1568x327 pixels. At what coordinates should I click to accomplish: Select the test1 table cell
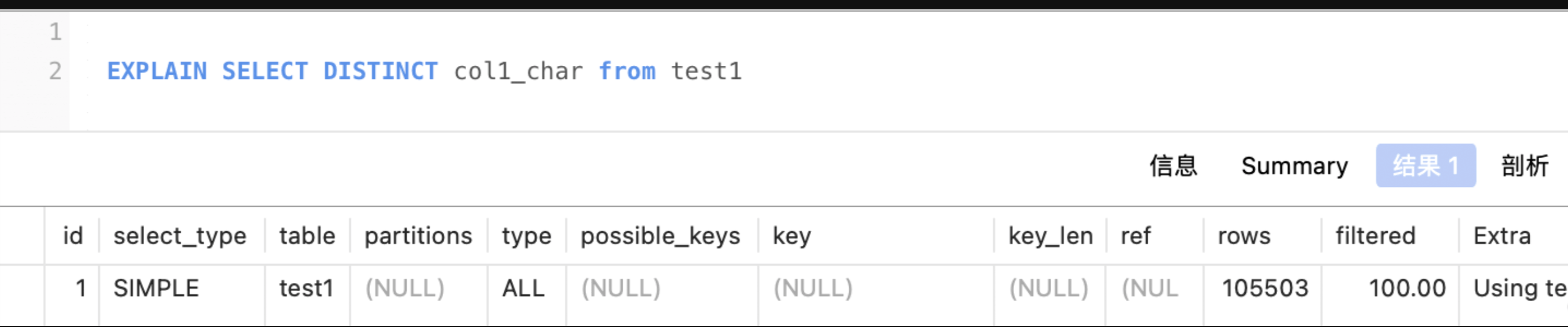point(306,288)
